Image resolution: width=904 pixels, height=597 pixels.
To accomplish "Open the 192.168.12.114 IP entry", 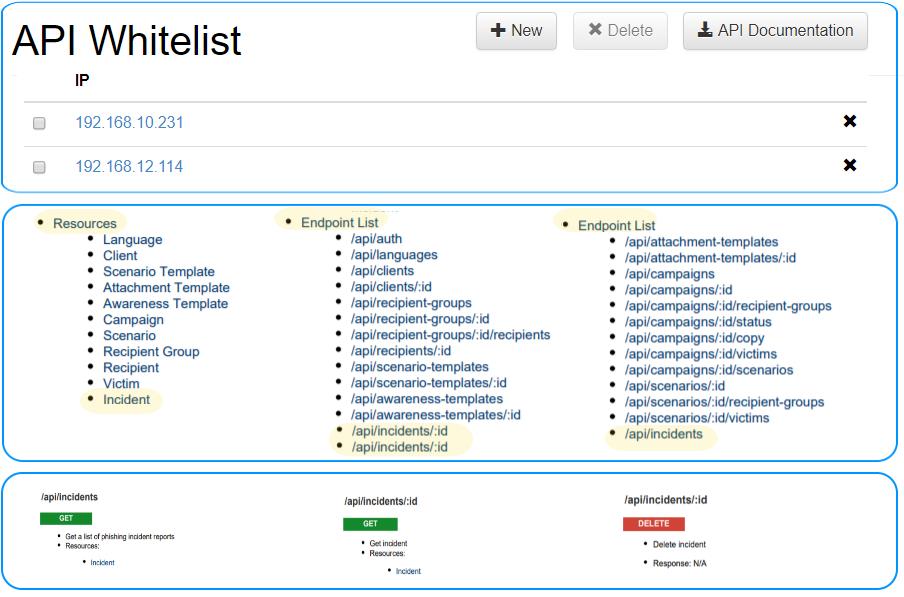I will [129, 167].
